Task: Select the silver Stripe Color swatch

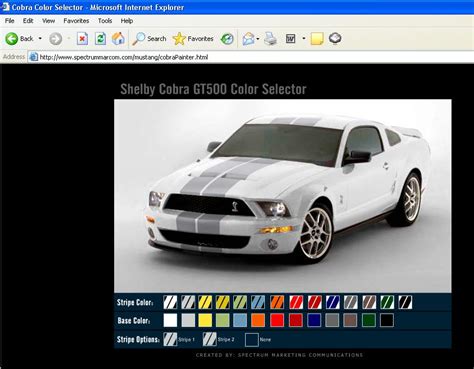Action: pos(188,302)
